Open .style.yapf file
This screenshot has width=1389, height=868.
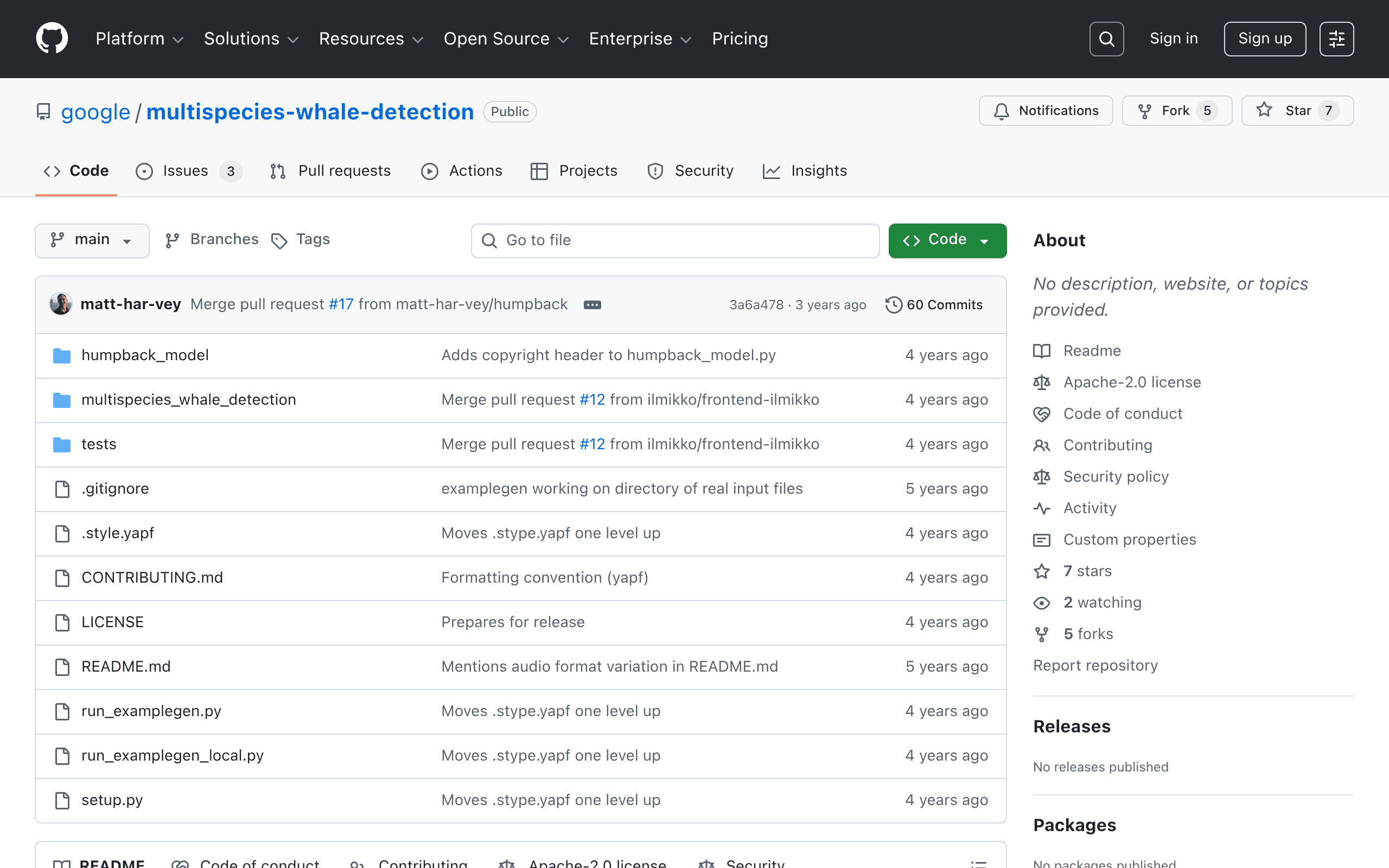(x=118, y=533)
